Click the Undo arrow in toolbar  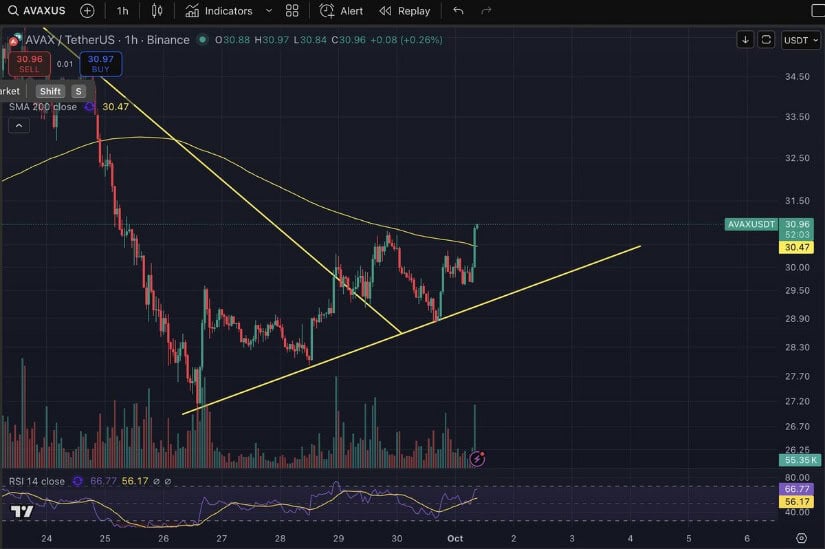click(458, 11)
